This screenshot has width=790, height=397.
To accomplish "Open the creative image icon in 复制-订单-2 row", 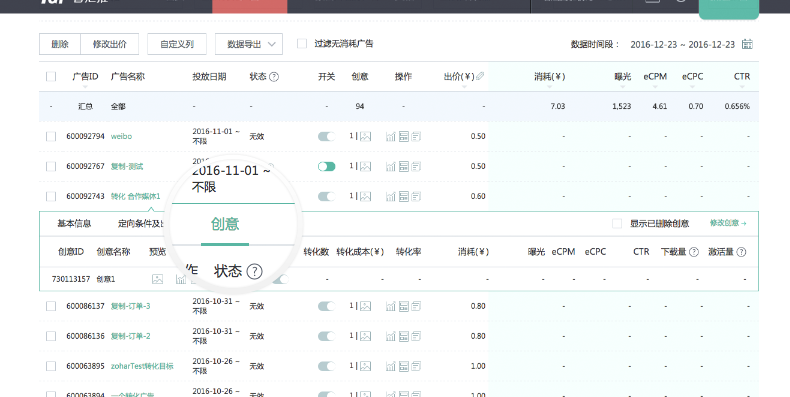I will click(x=365, y=336).
